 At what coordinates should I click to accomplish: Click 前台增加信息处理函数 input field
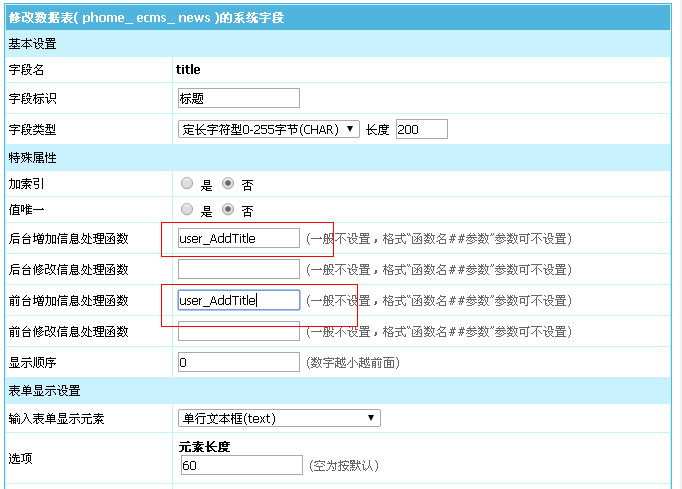pos(238,300)
